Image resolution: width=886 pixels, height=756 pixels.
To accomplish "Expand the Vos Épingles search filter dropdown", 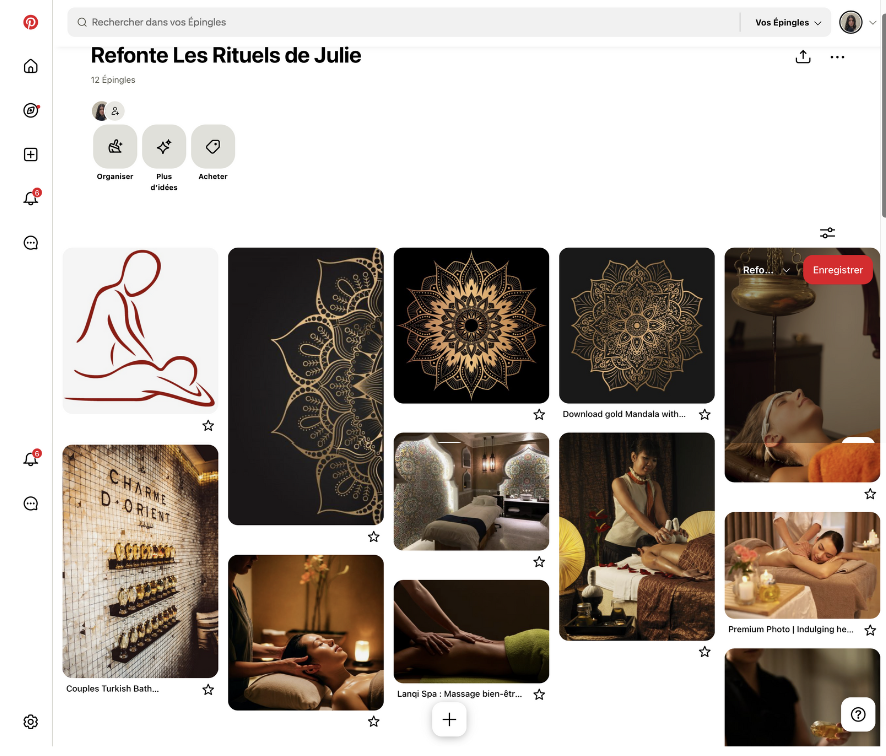I will click(788, 23).
